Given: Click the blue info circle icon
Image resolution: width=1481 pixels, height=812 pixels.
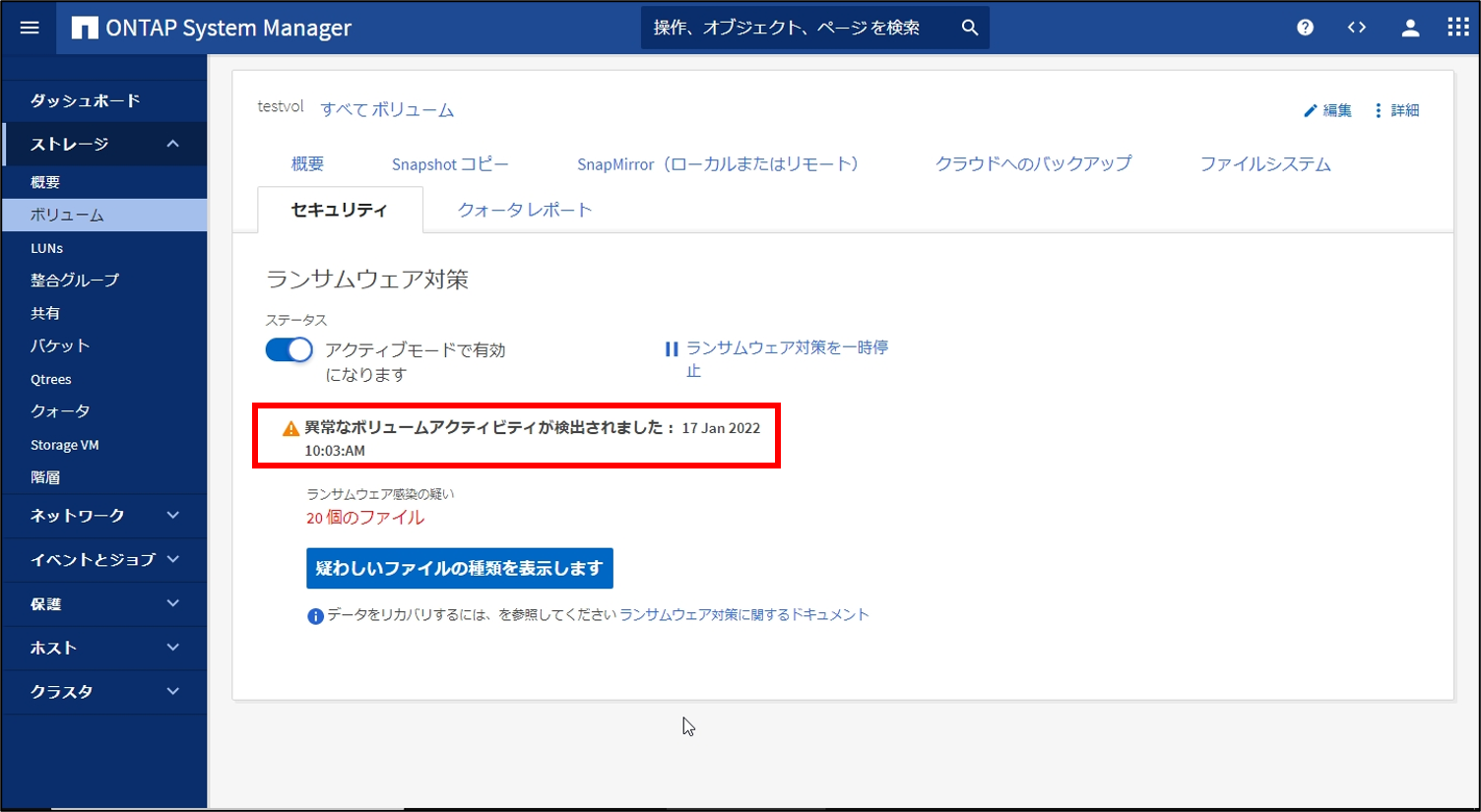Looking at the screenshot, I should pyautogui.click(x=315, y=616).
